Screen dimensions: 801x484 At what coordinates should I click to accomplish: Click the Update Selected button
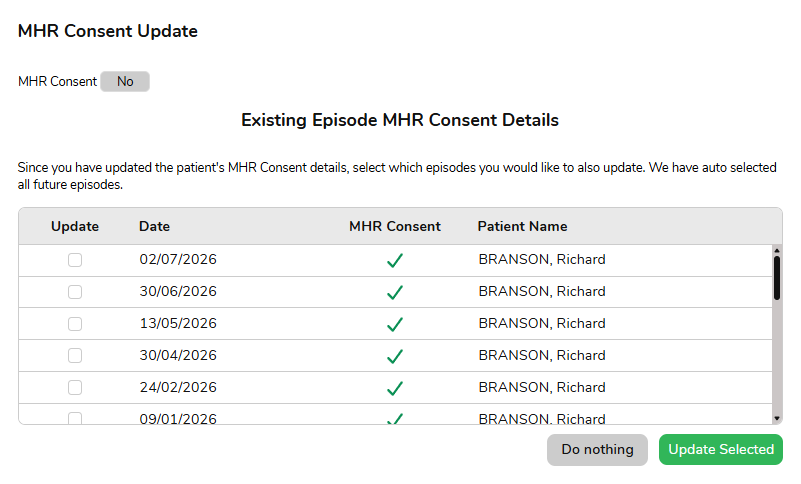721,450
